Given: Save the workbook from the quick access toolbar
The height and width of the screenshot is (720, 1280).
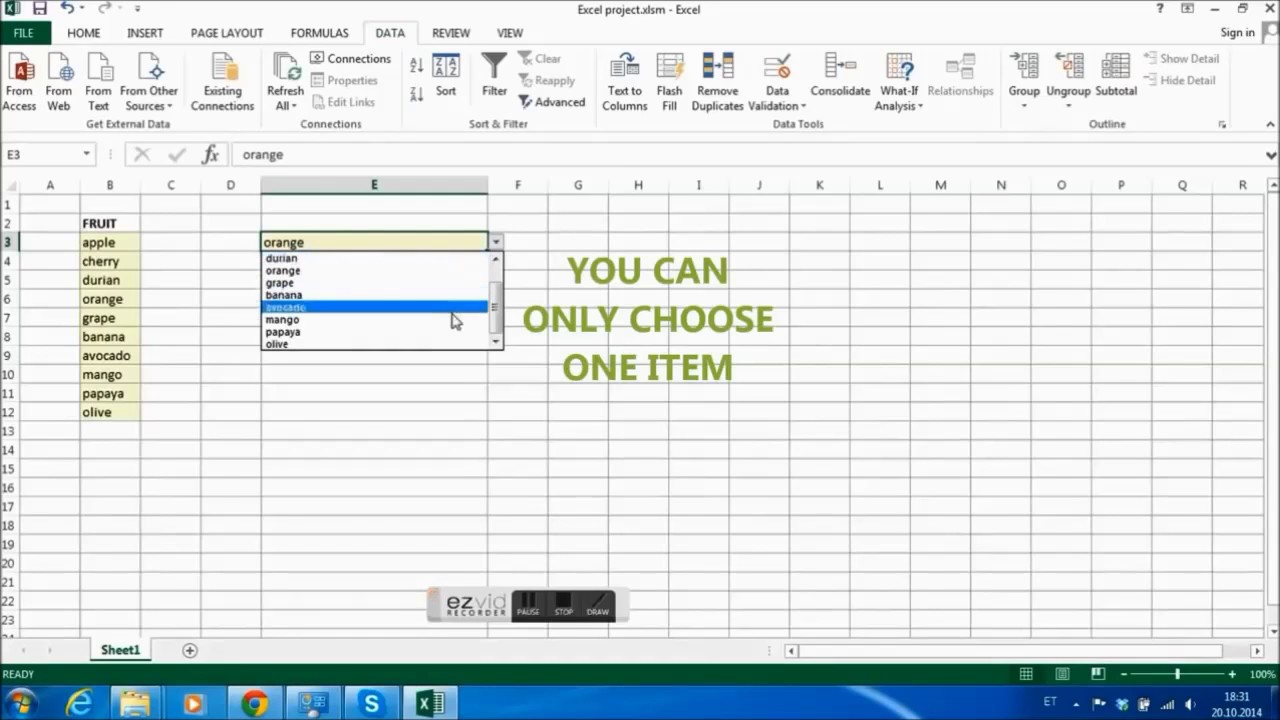Looking at the screenshot, I should pyautogui.click(x=40, y=8).
